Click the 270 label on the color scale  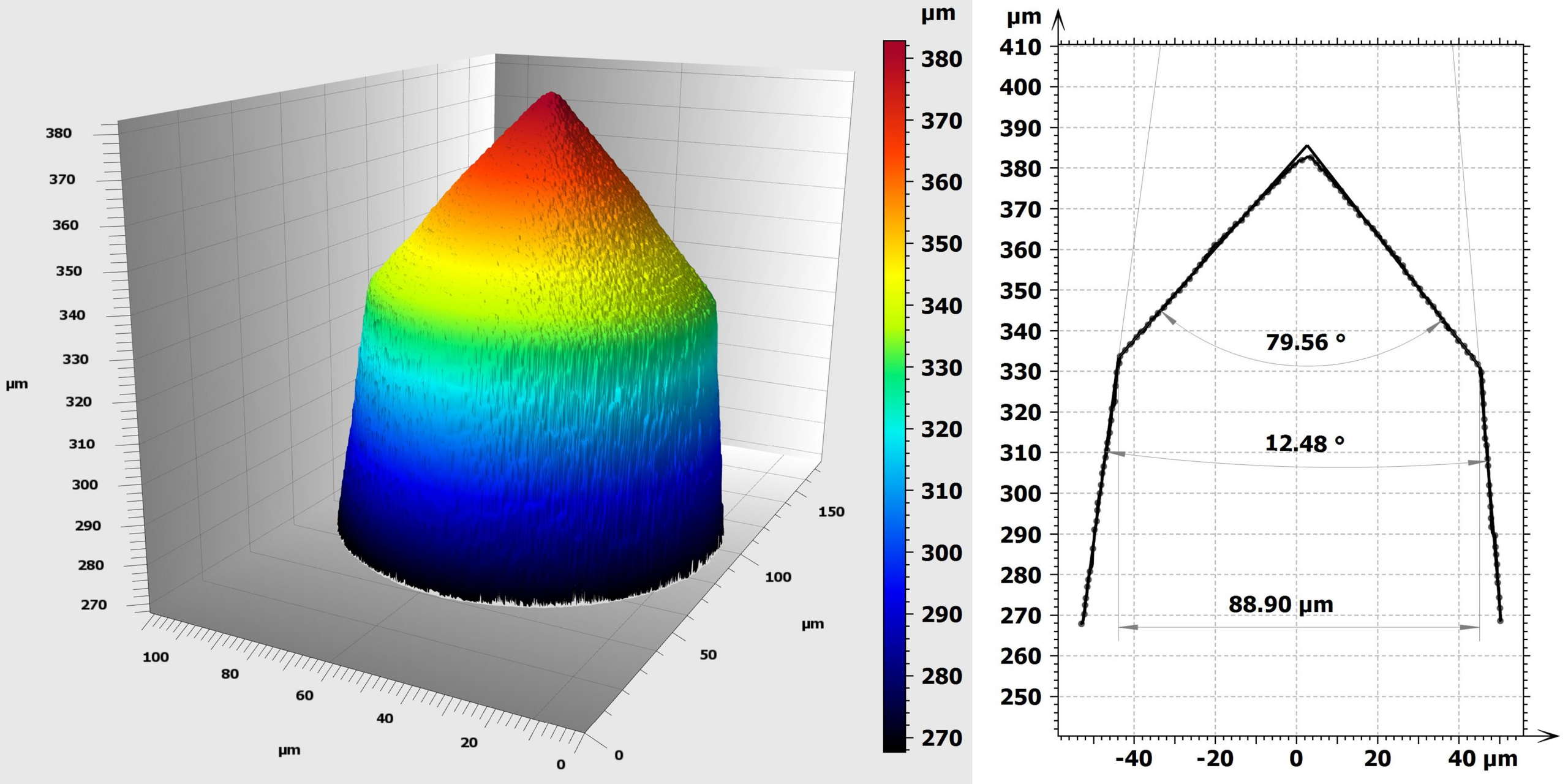[941, 739]
